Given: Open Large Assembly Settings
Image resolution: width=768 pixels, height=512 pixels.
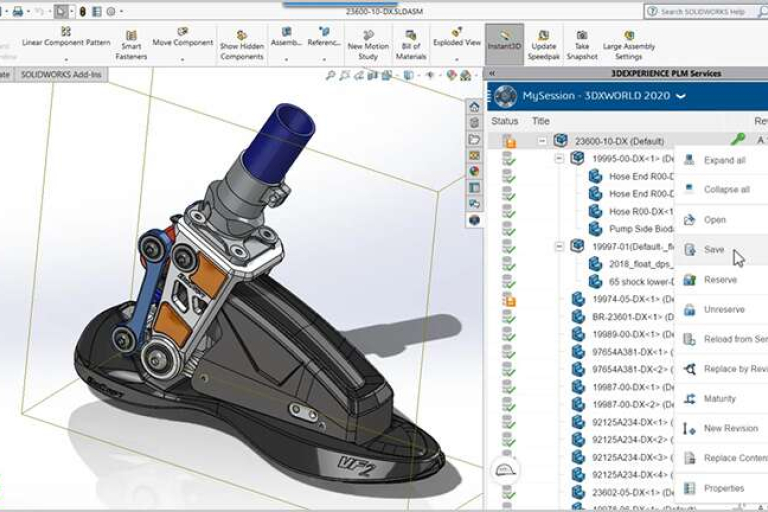Looking at the screenshot, I should click(629, 45).
